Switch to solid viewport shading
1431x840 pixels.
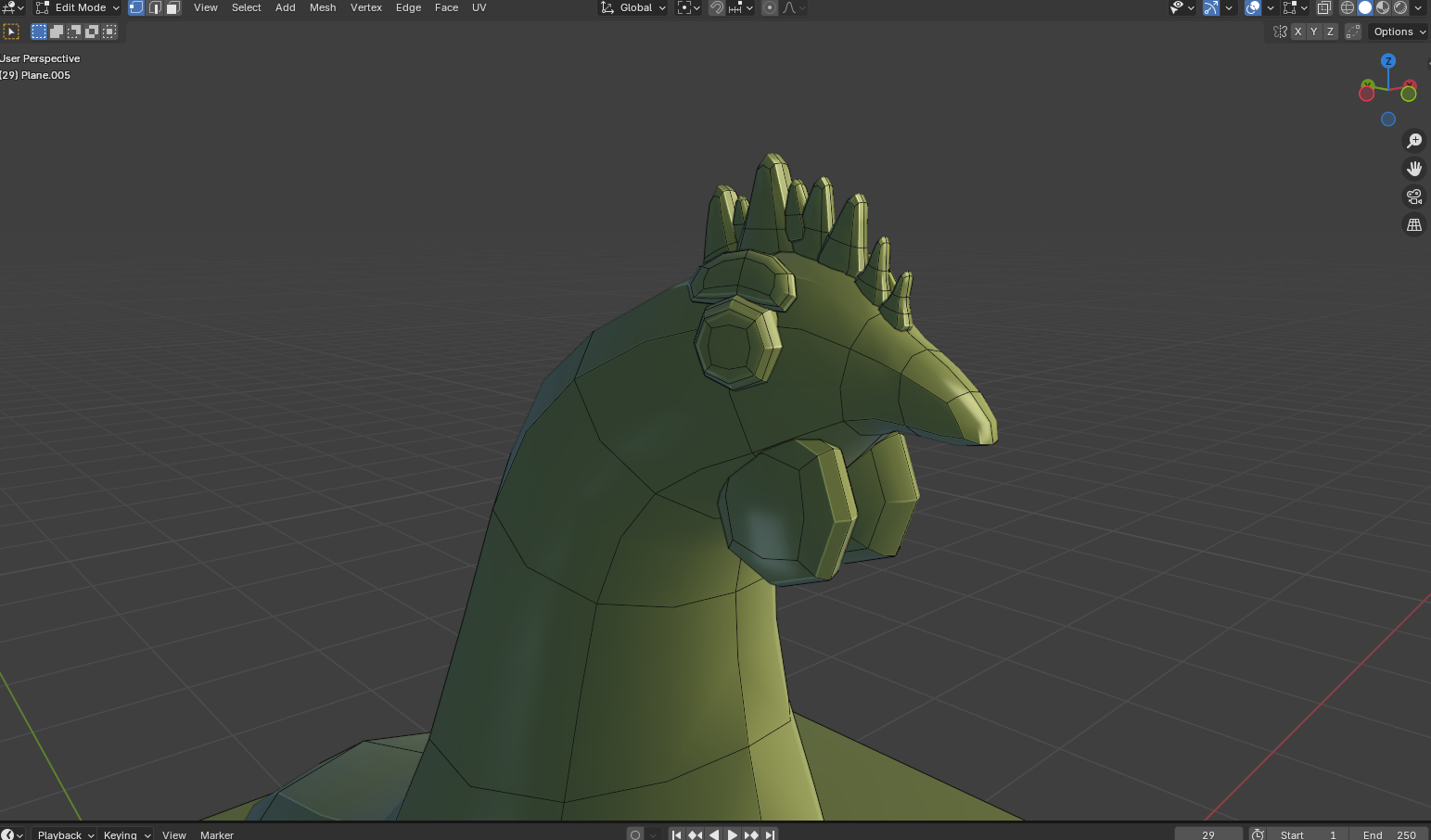[x=1365, y=7]
